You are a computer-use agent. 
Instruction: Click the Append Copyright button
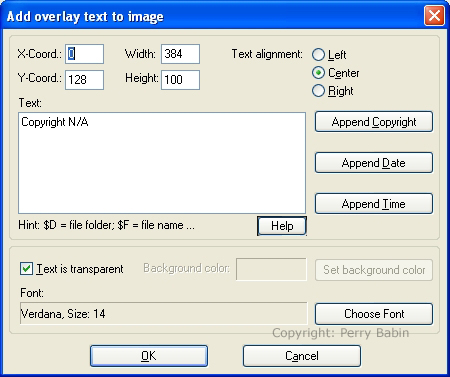374,122
